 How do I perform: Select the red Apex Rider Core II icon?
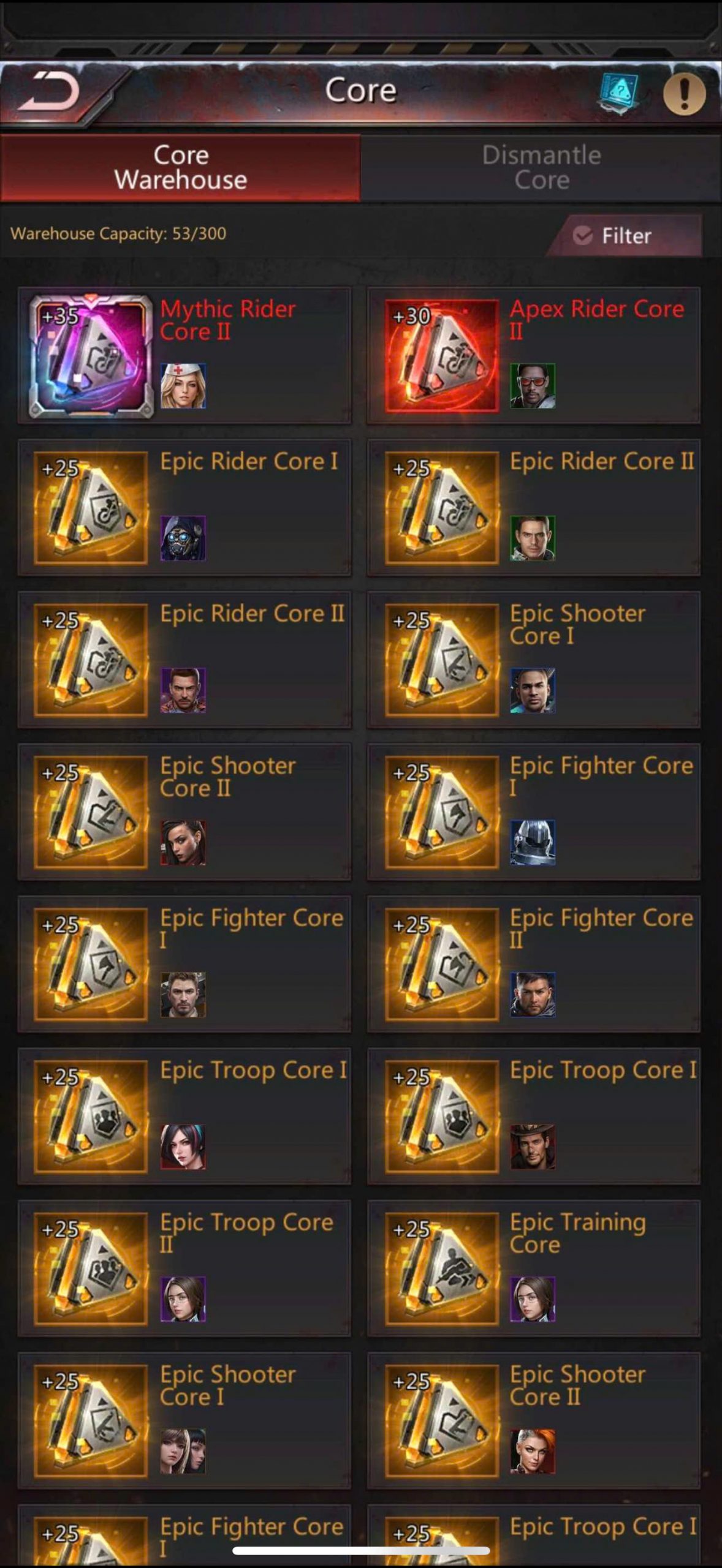click(442, 356)
